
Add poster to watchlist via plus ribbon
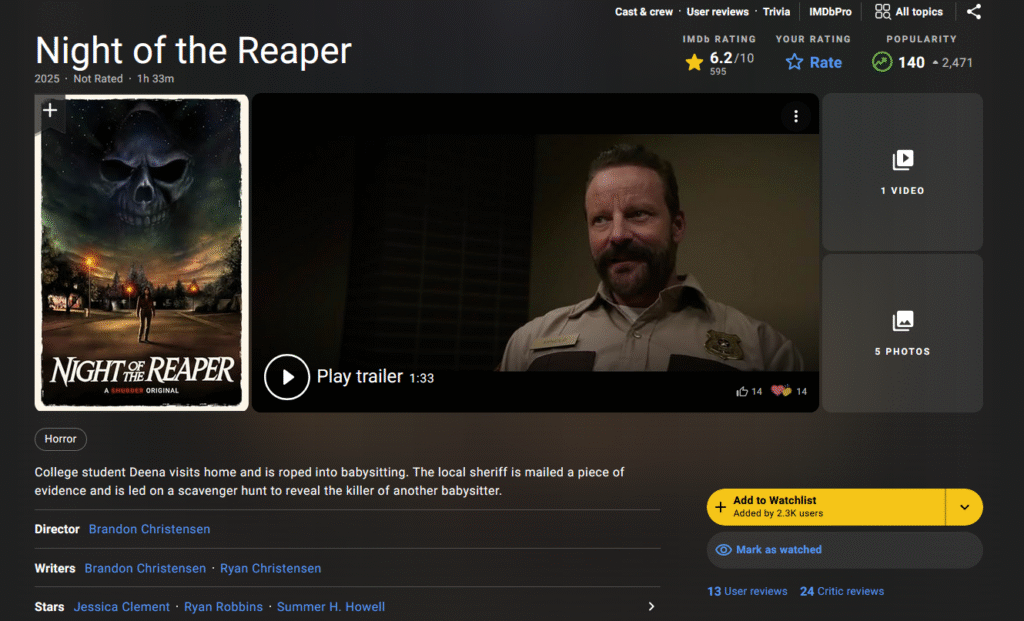click(50, 111)
